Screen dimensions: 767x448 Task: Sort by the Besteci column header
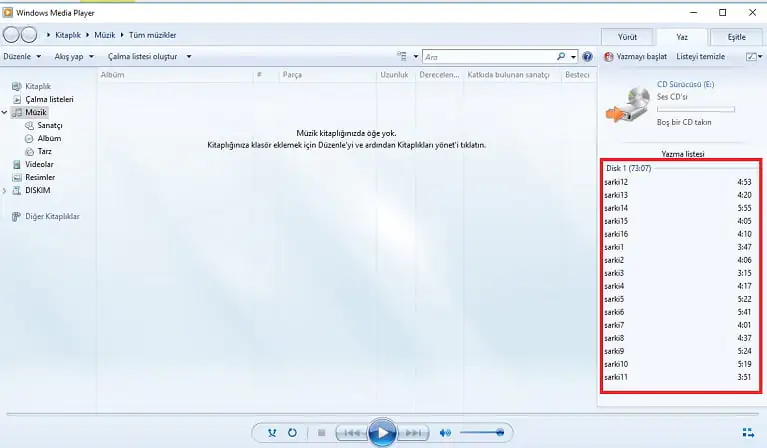coord(578,75)
